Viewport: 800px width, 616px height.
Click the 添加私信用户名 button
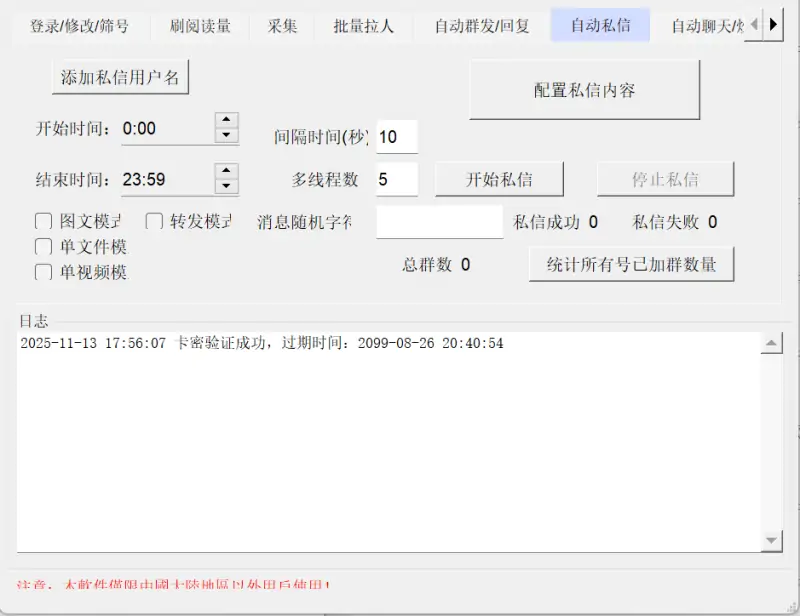120,76
